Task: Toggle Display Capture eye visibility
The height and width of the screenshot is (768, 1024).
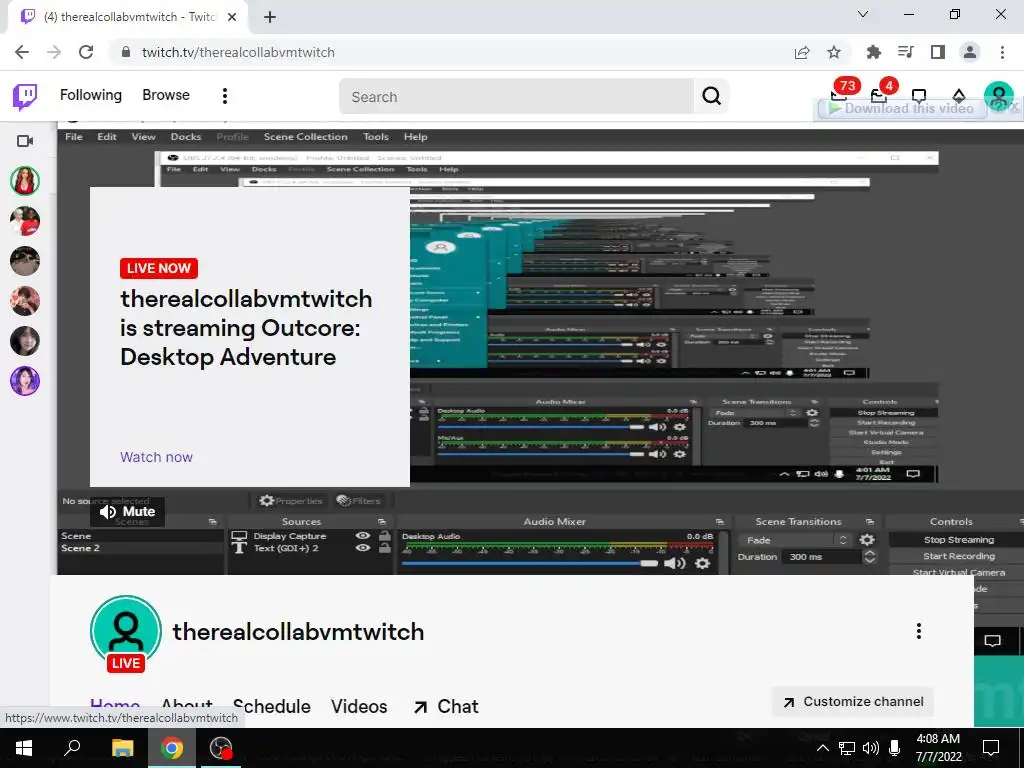Action: pos(362,536)
